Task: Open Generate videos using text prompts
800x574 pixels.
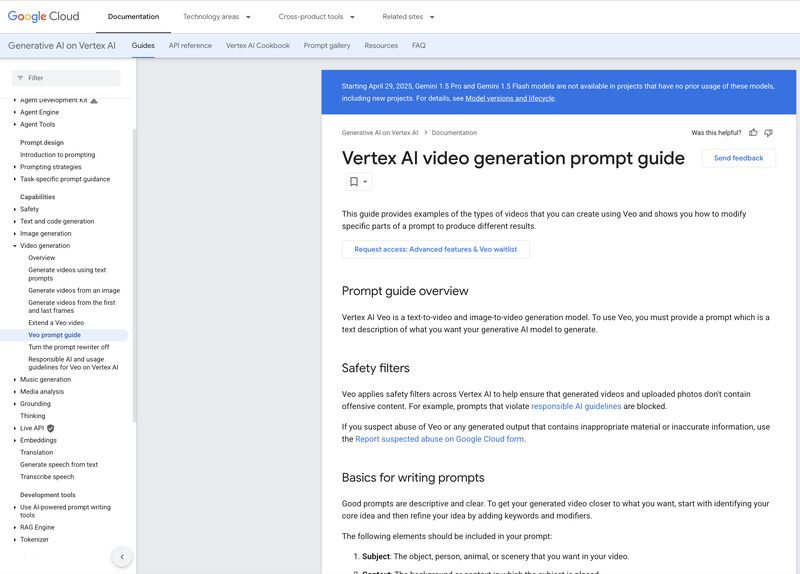Action: coord(67,274)
